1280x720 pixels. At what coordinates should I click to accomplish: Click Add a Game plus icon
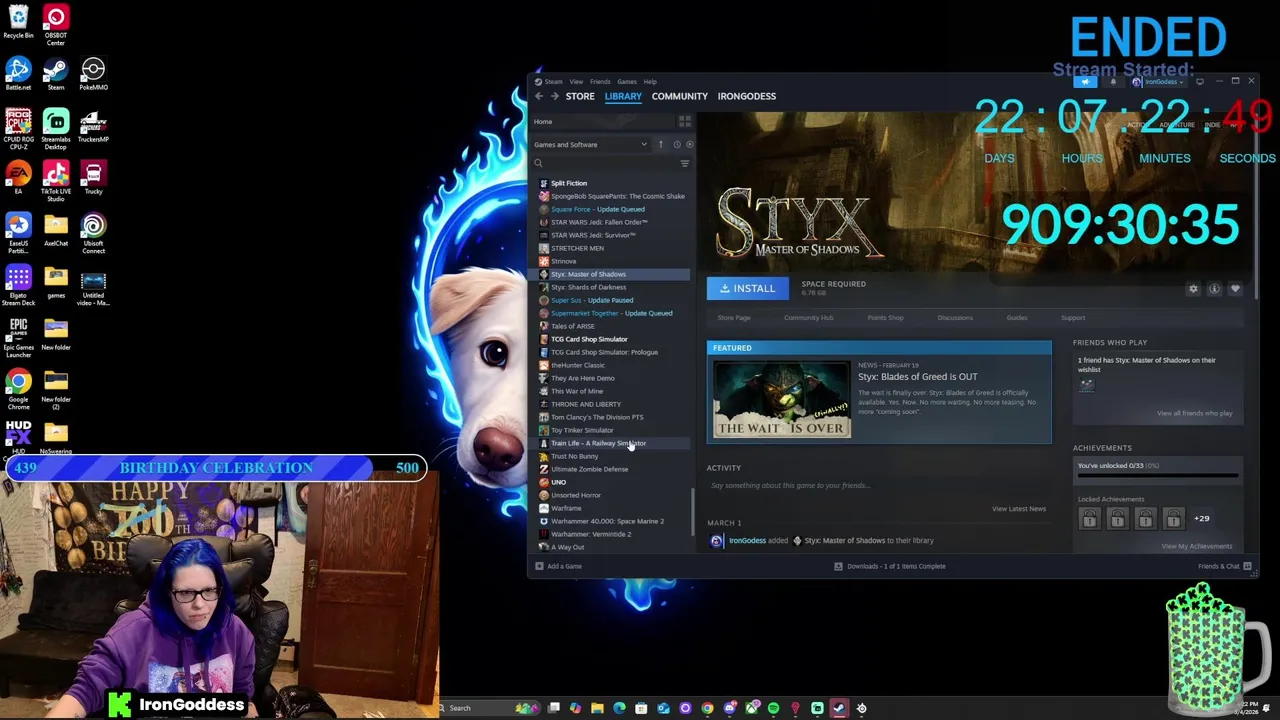(539, 566)
